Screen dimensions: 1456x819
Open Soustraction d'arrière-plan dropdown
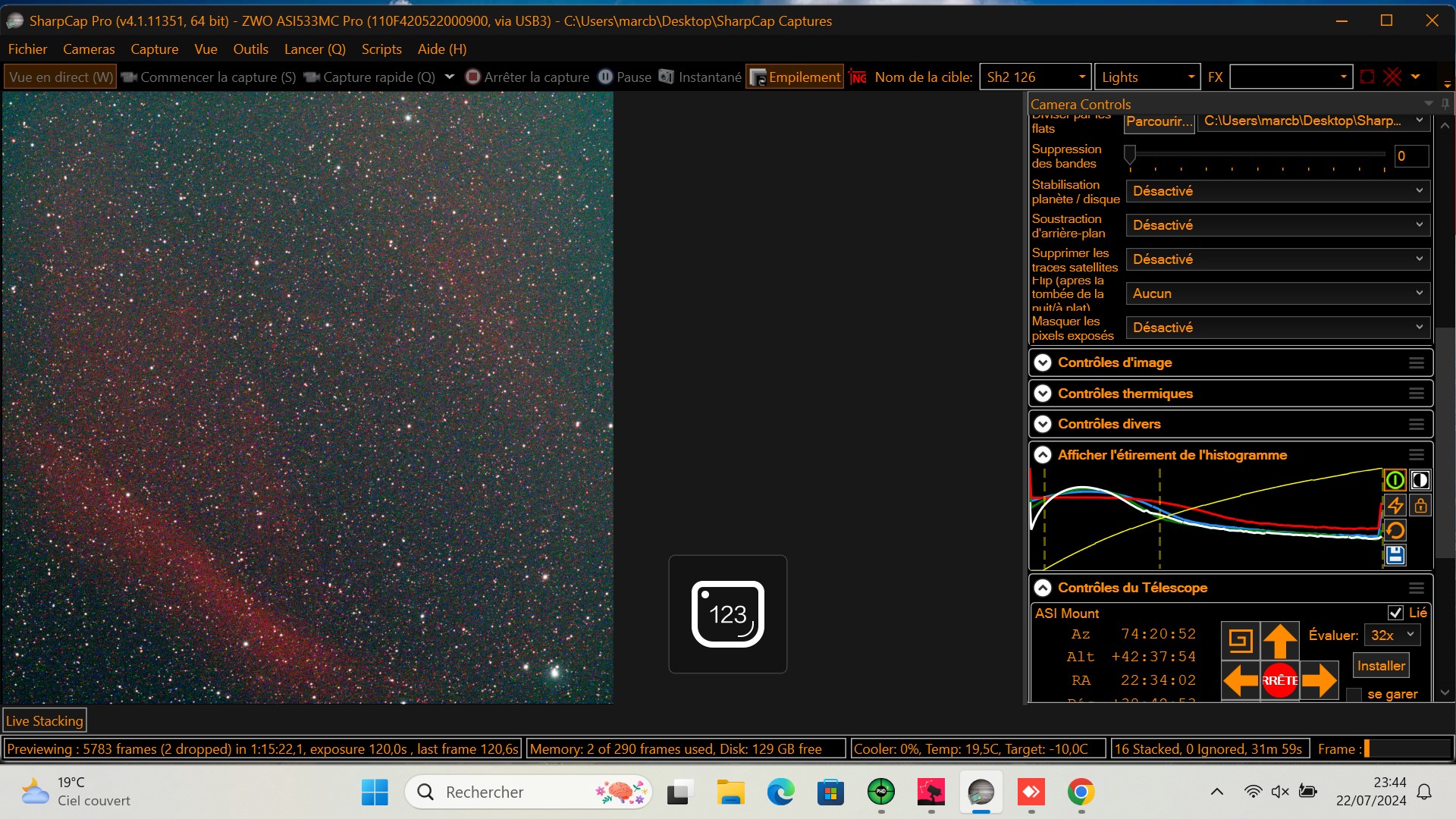pos(1278,225)
